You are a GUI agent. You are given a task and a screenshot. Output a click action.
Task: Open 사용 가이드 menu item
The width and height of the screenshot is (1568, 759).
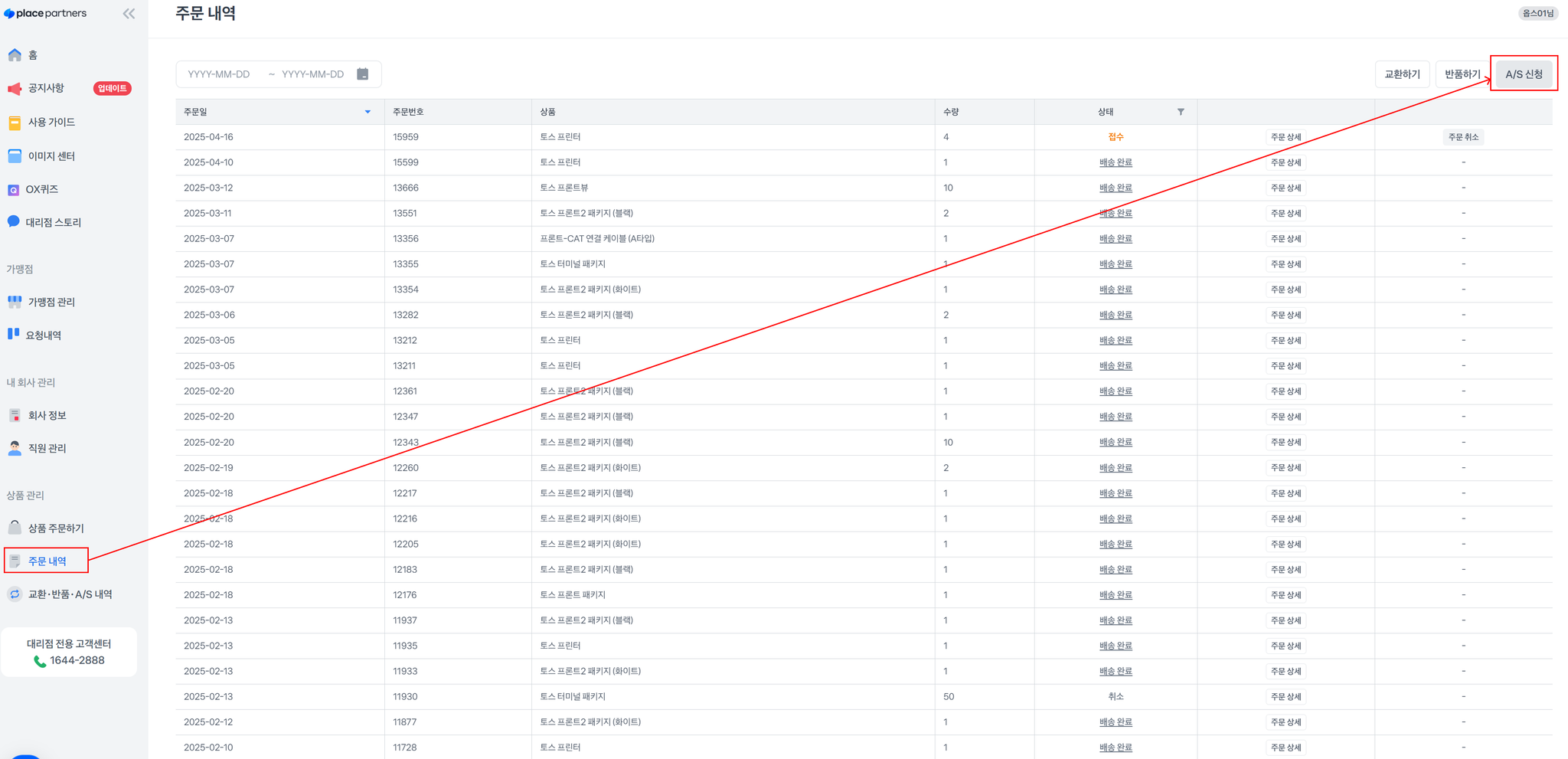tap(51, 122)
